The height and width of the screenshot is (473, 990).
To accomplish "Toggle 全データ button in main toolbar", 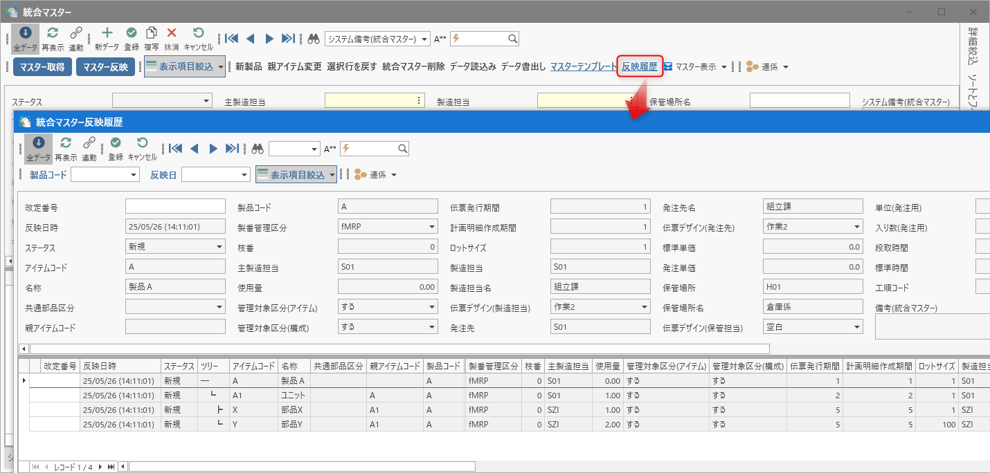I will 26,38.
